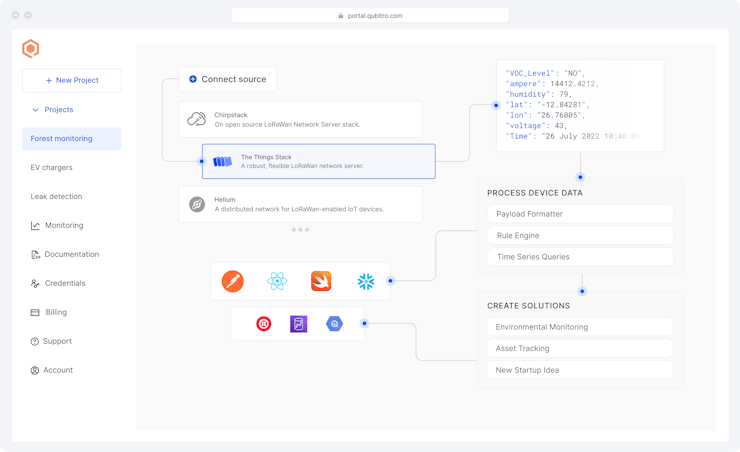Click the Documentation file icon

[x=35, y=254]
